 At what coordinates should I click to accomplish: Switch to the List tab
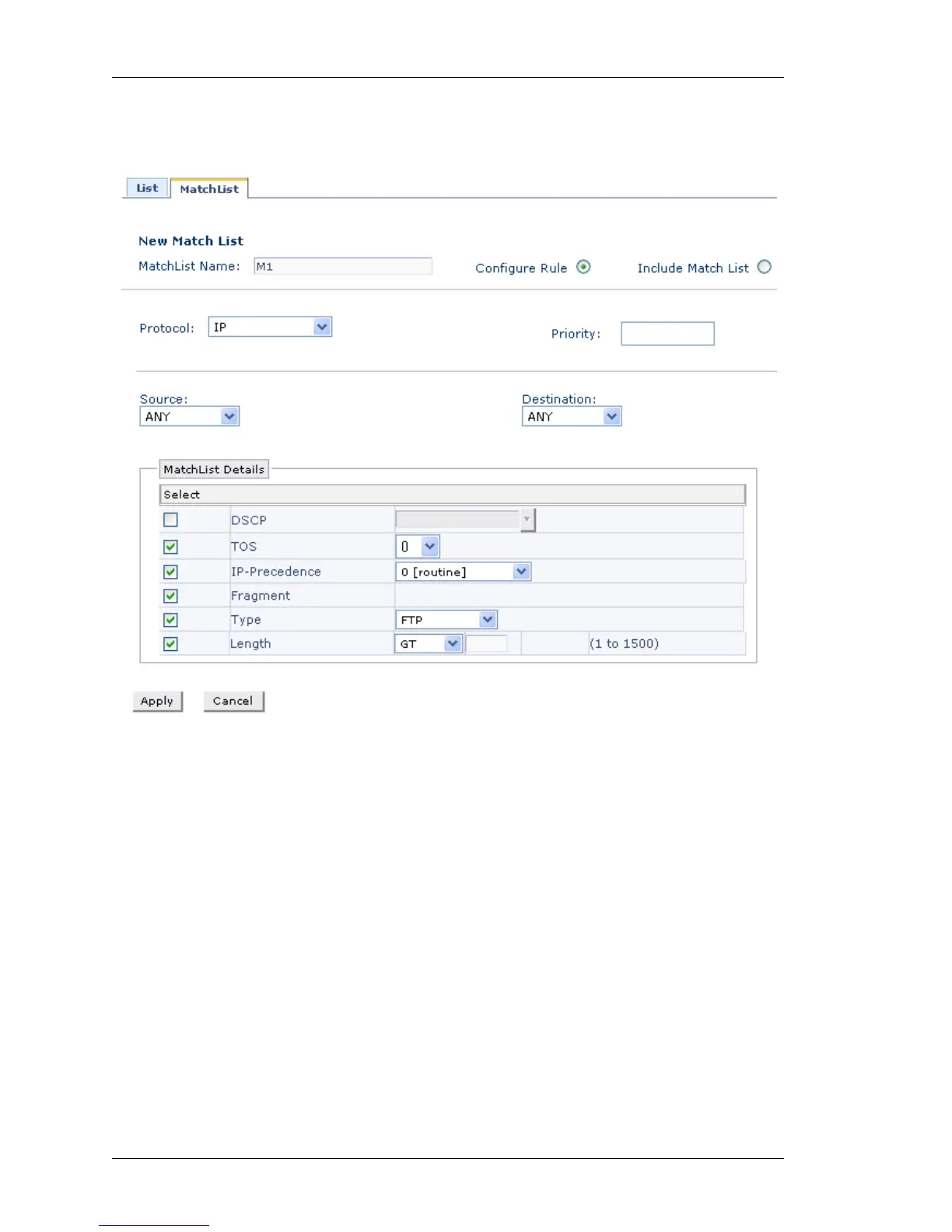tap(147, 188)
